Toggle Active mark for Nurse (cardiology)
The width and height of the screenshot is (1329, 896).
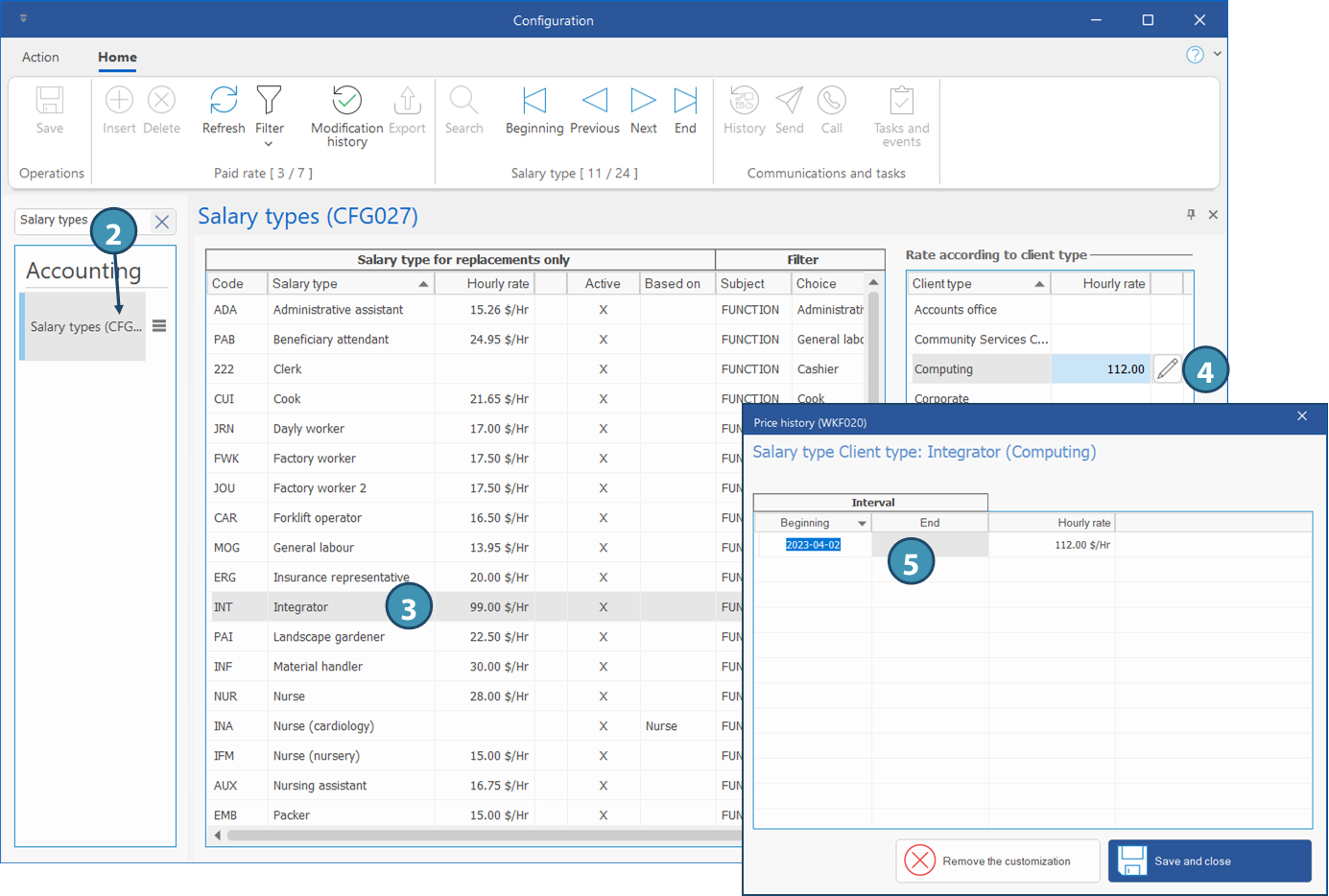coord(603,726)
